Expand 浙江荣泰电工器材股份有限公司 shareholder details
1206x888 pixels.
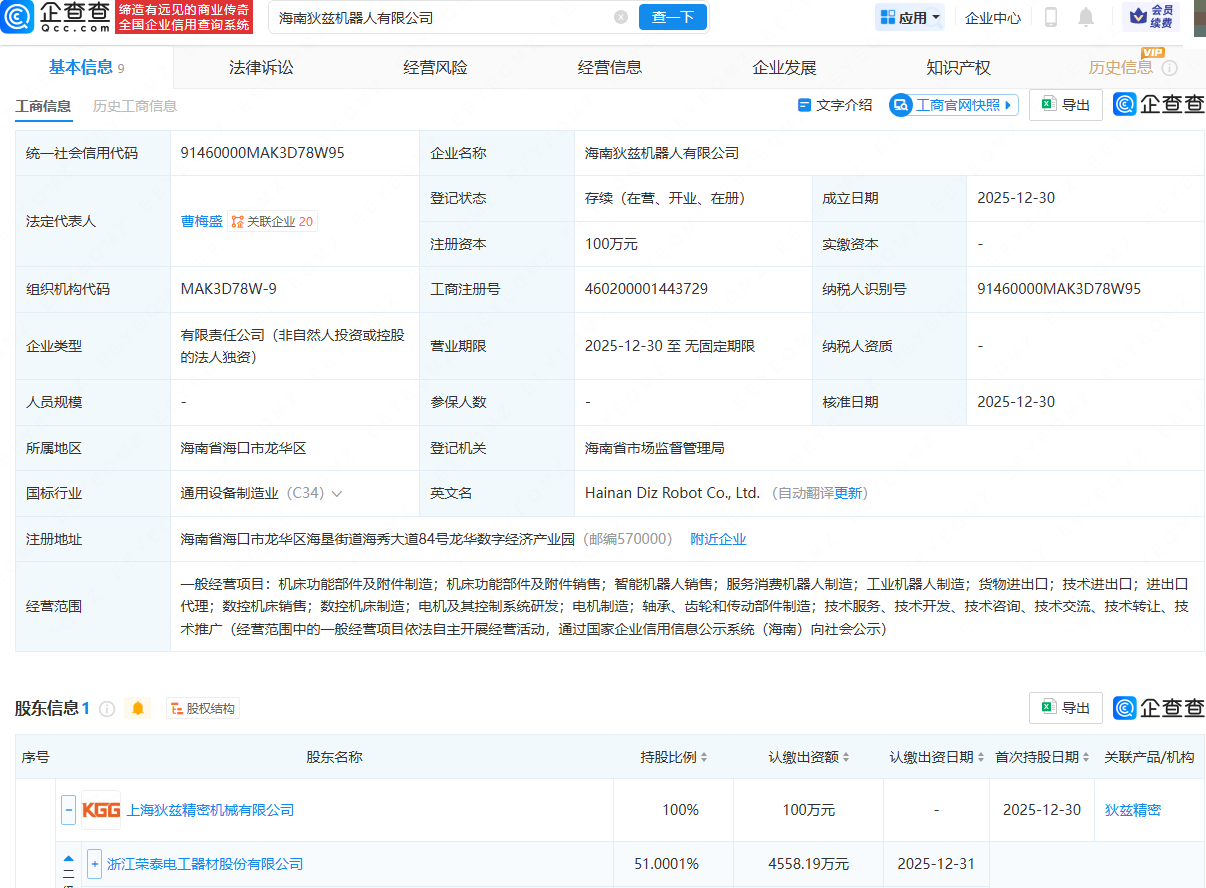pos(94,864)
